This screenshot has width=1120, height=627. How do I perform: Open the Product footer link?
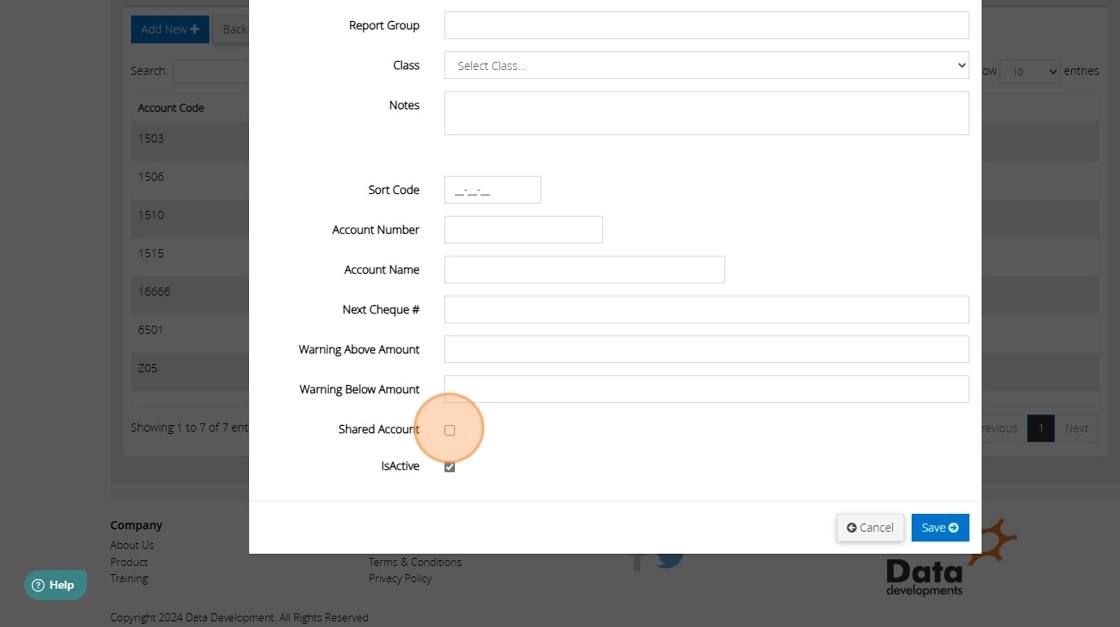129,562
